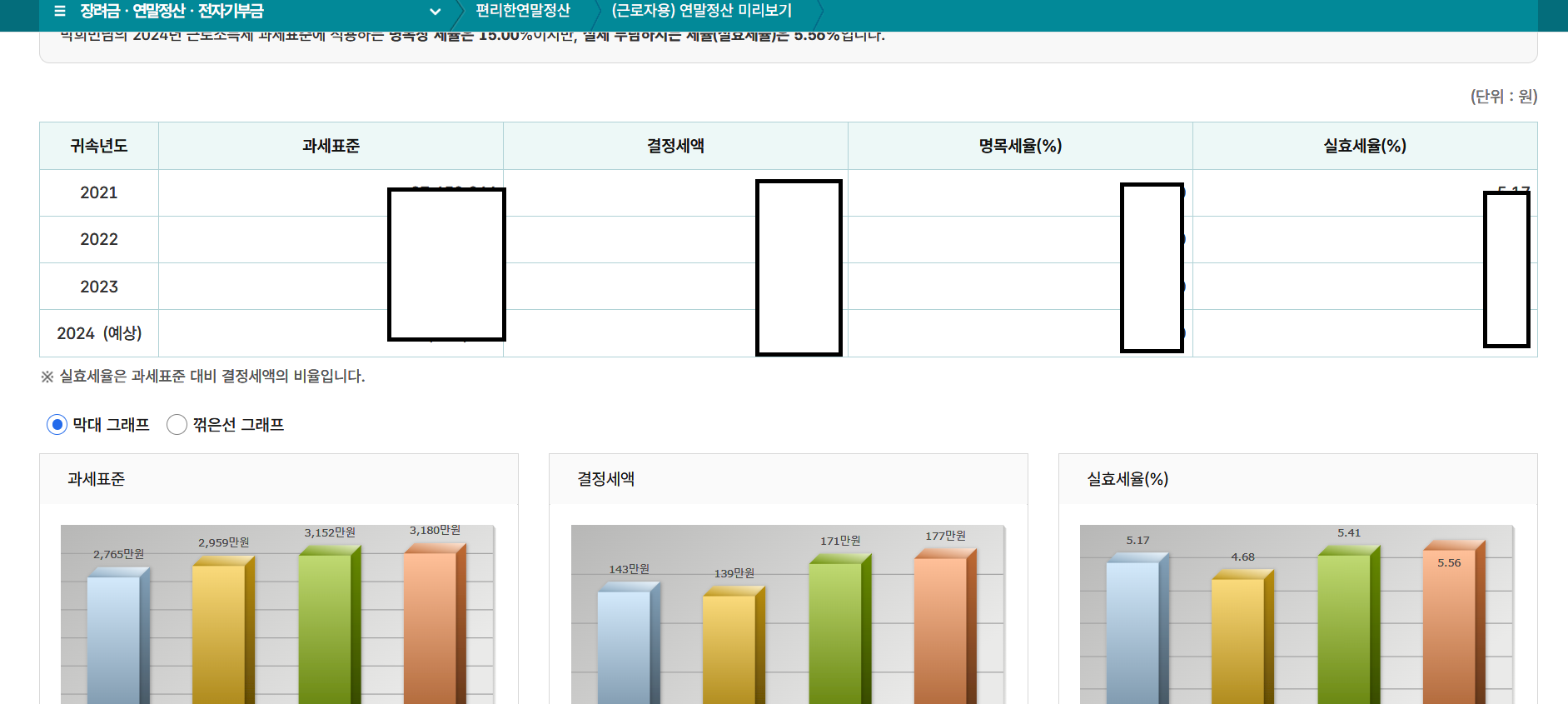Click the 실효세율 footnote text
The image size is (1568, 704).
(203, 377)
